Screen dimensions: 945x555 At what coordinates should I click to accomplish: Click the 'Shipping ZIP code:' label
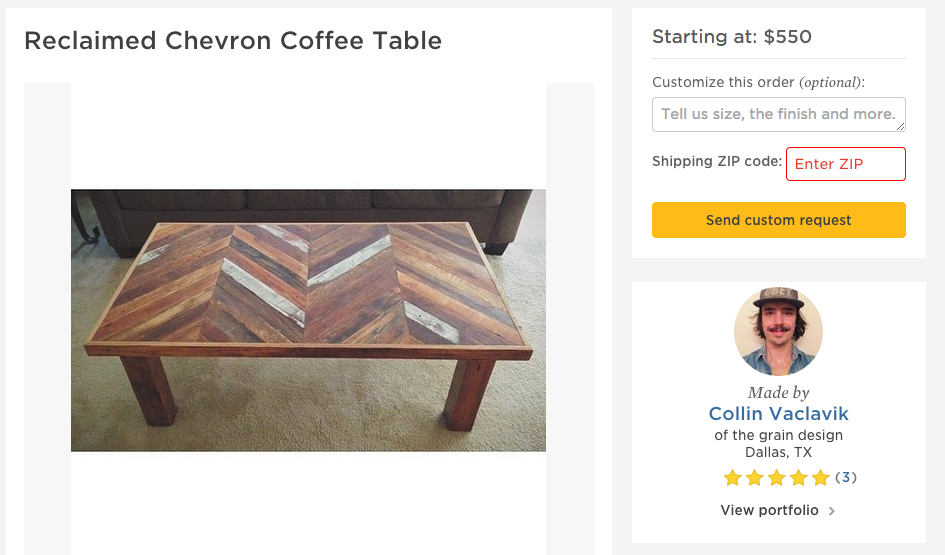(717, 161)
